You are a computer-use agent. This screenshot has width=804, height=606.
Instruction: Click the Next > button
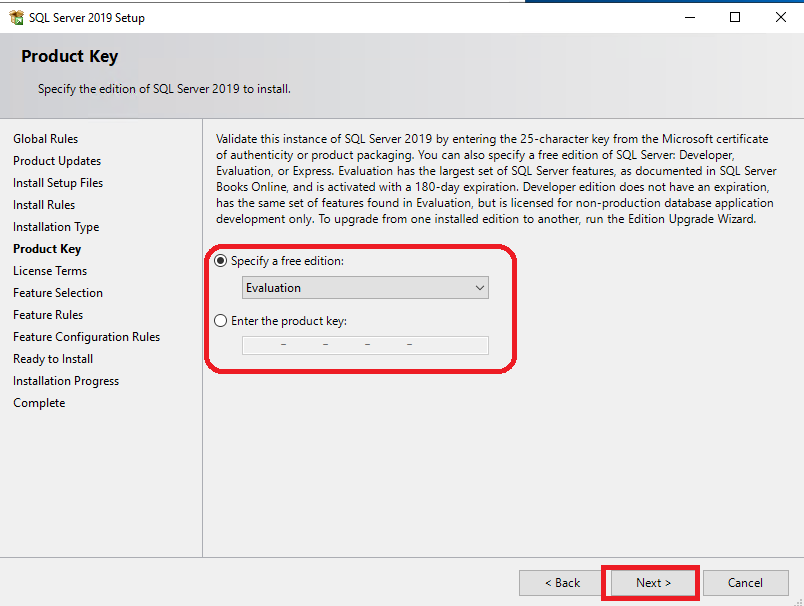(653, 583)
